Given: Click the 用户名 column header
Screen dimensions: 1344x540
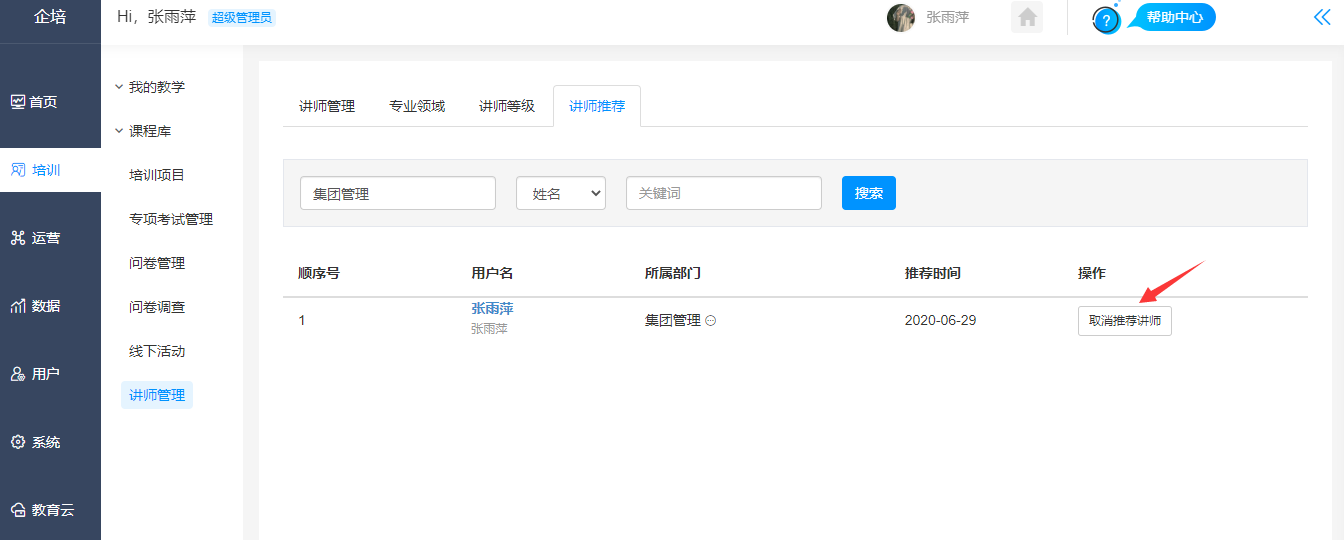Looking at the screenshot, I should [492, 273].
